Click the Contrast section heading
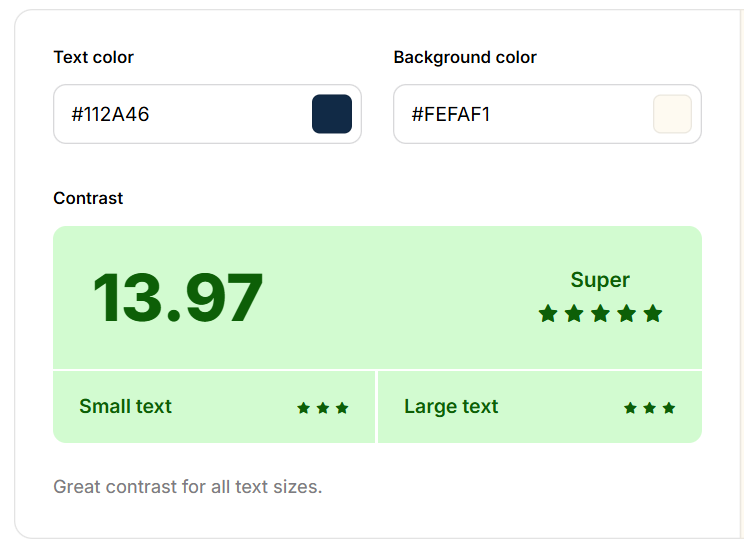This screenshot has width=744, height=546. tap(88, 198)
